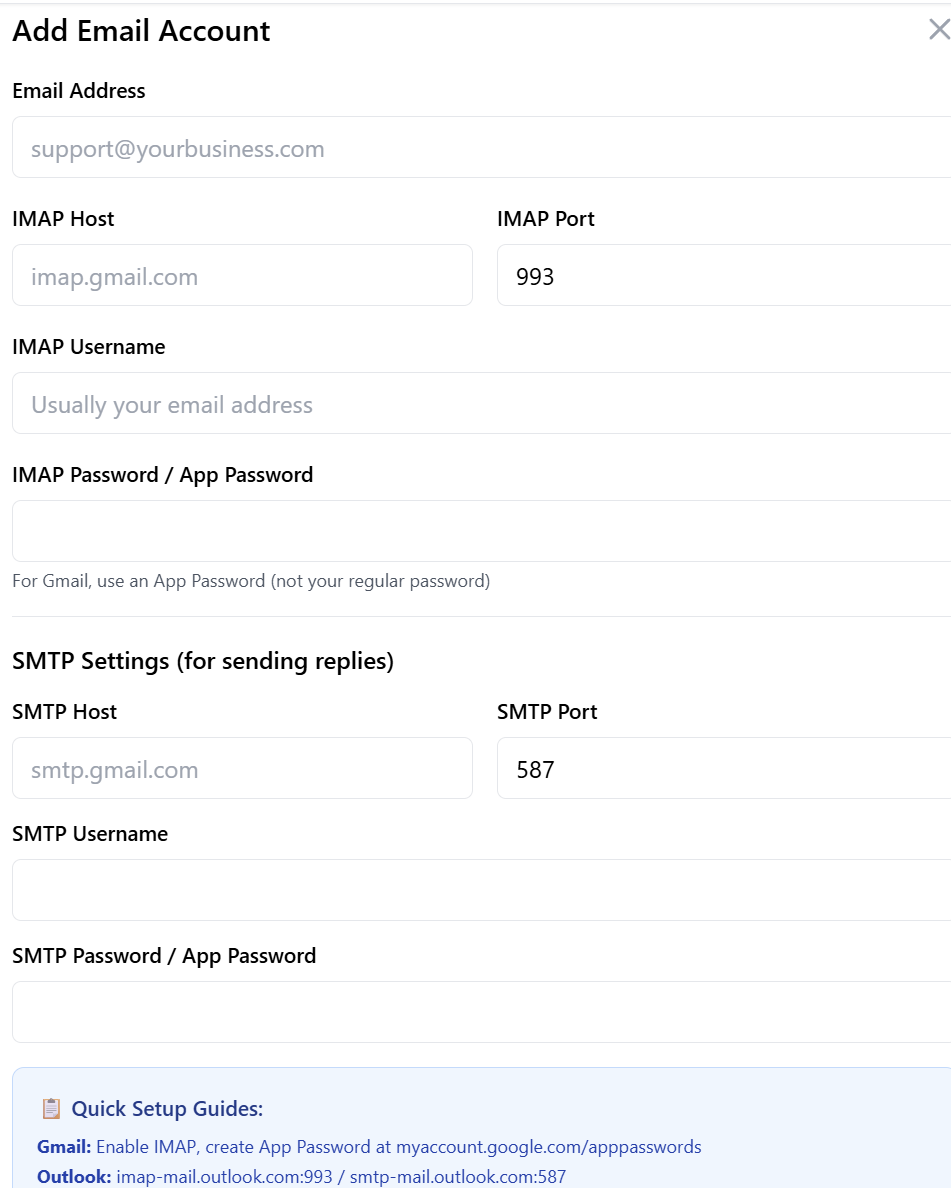Click the IMAP Username text box
Viewport: 951px width, 1188px height.
(480, 404)
